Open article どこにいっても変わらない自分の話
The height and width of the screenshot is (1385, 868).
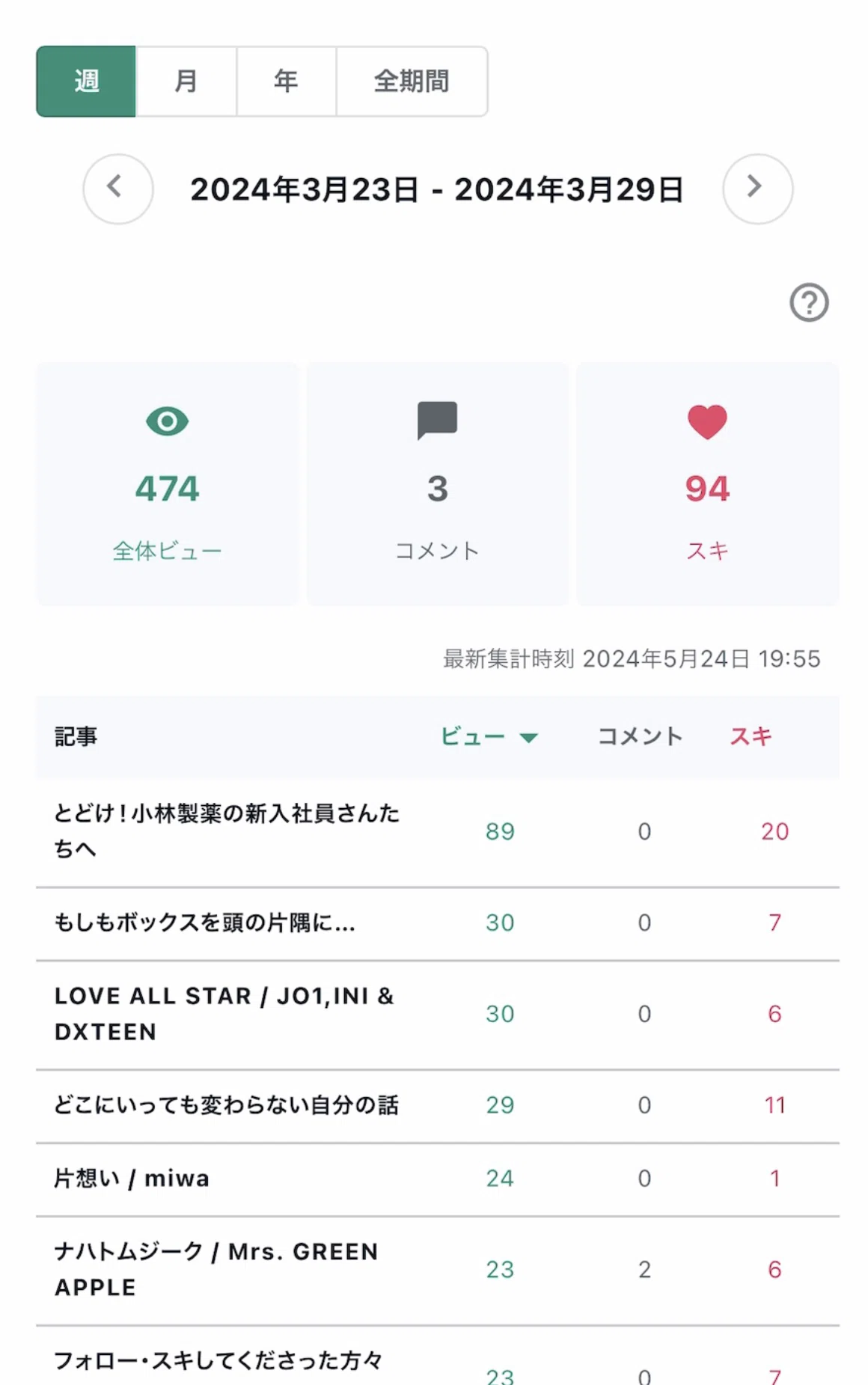226,1105
